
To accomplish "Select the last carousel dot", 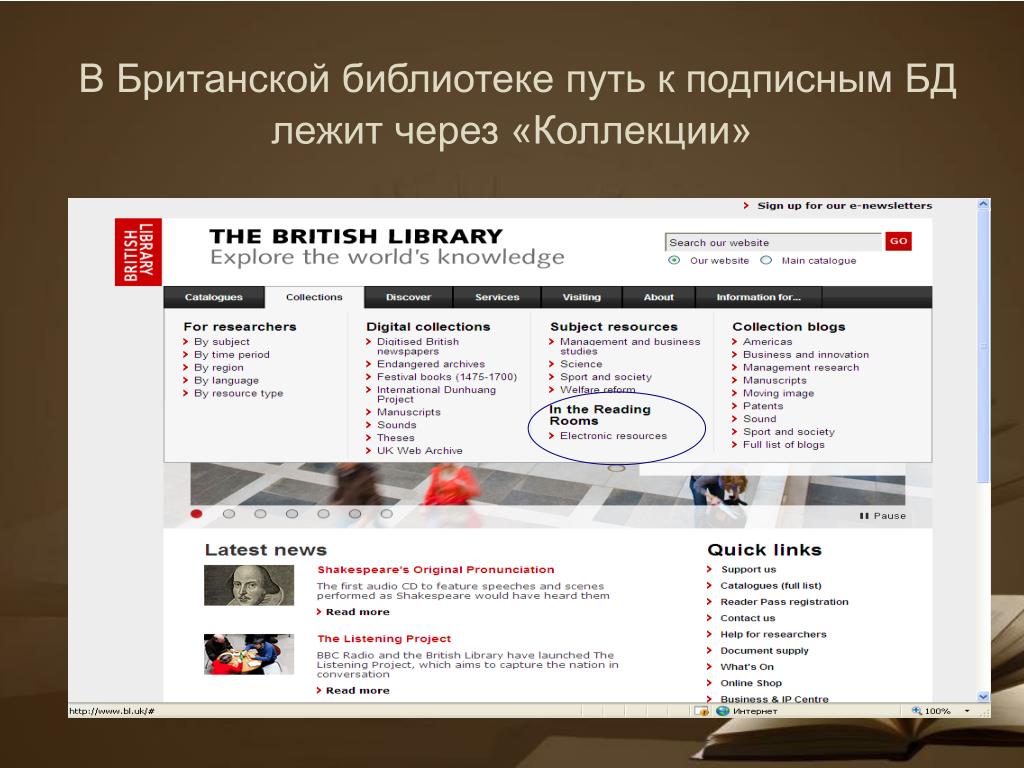I will click(387, 514).
